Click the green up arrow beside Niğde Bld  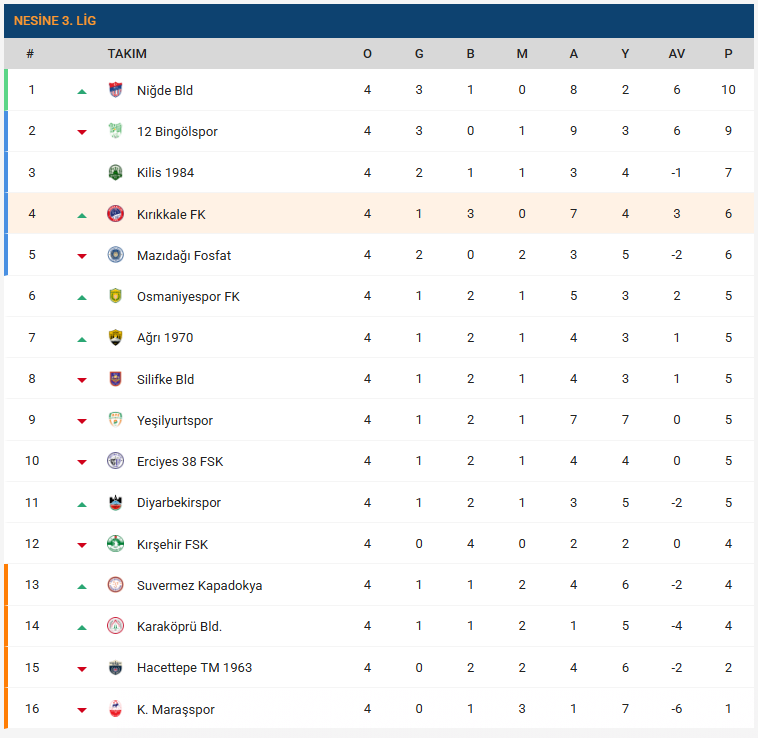pyautogui.click(x=82, y=91)
